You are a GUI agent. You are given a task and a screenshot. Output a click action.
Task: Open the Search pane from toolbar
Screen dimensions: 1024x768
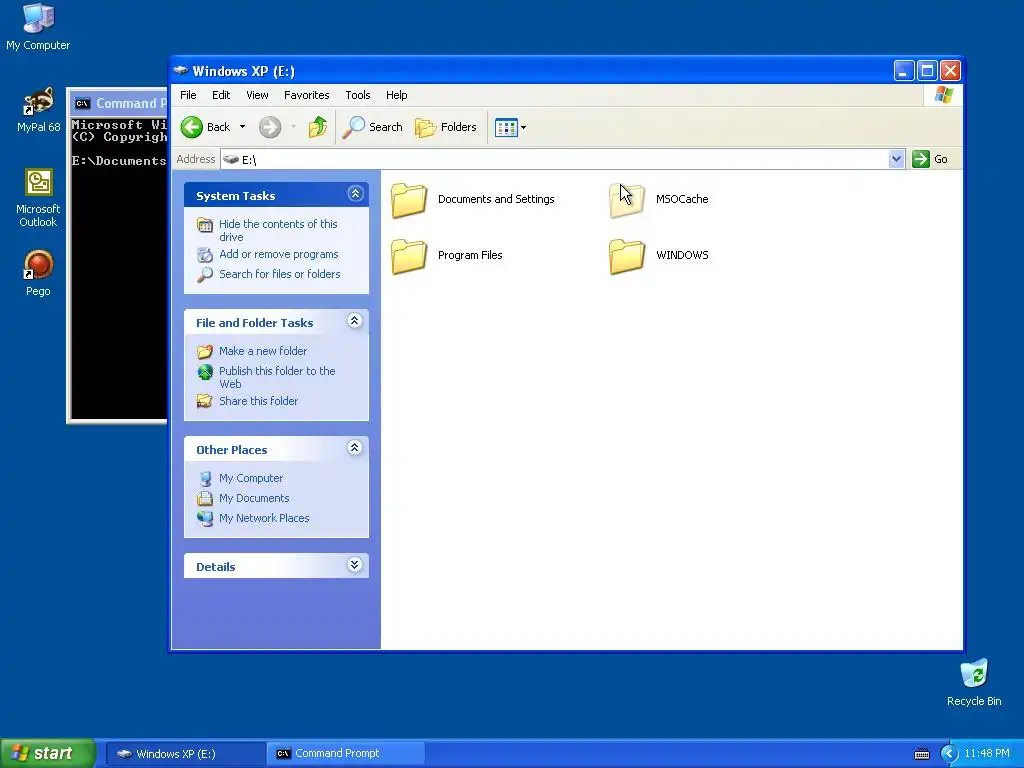(373, 127)
